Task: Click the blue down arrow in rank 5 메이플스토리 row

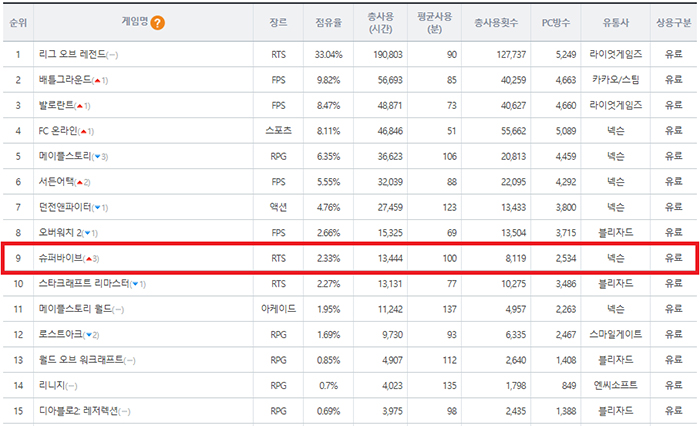Action: pos(101,156)
